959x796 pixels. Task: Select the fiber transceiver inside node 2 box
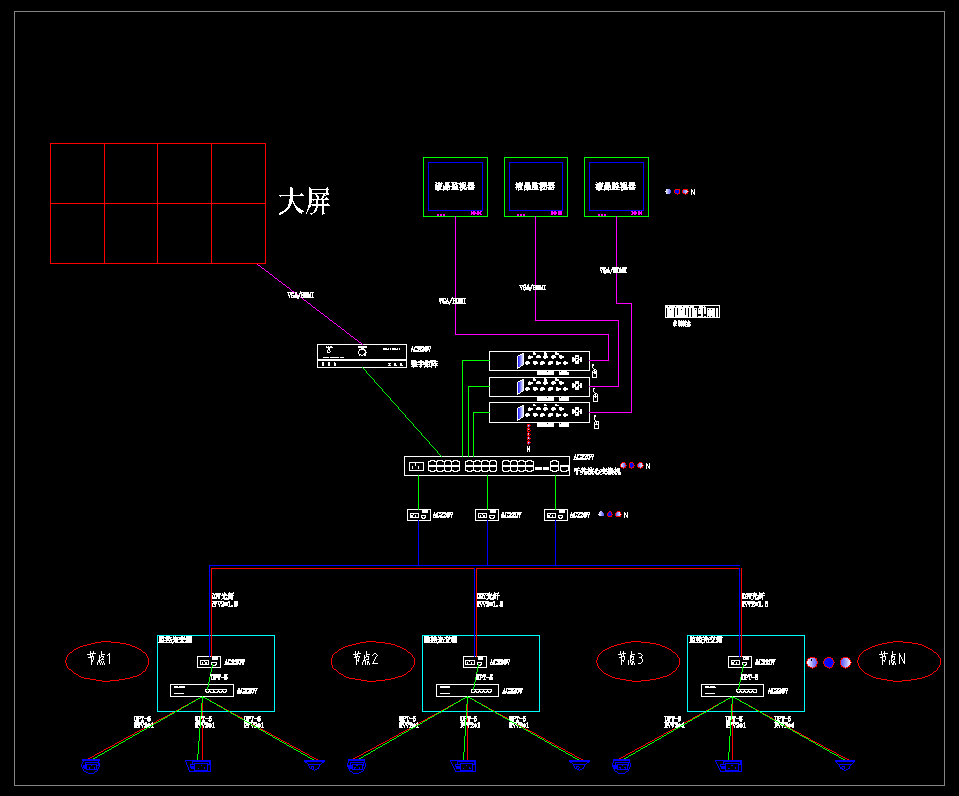click(x=475, y=662)
